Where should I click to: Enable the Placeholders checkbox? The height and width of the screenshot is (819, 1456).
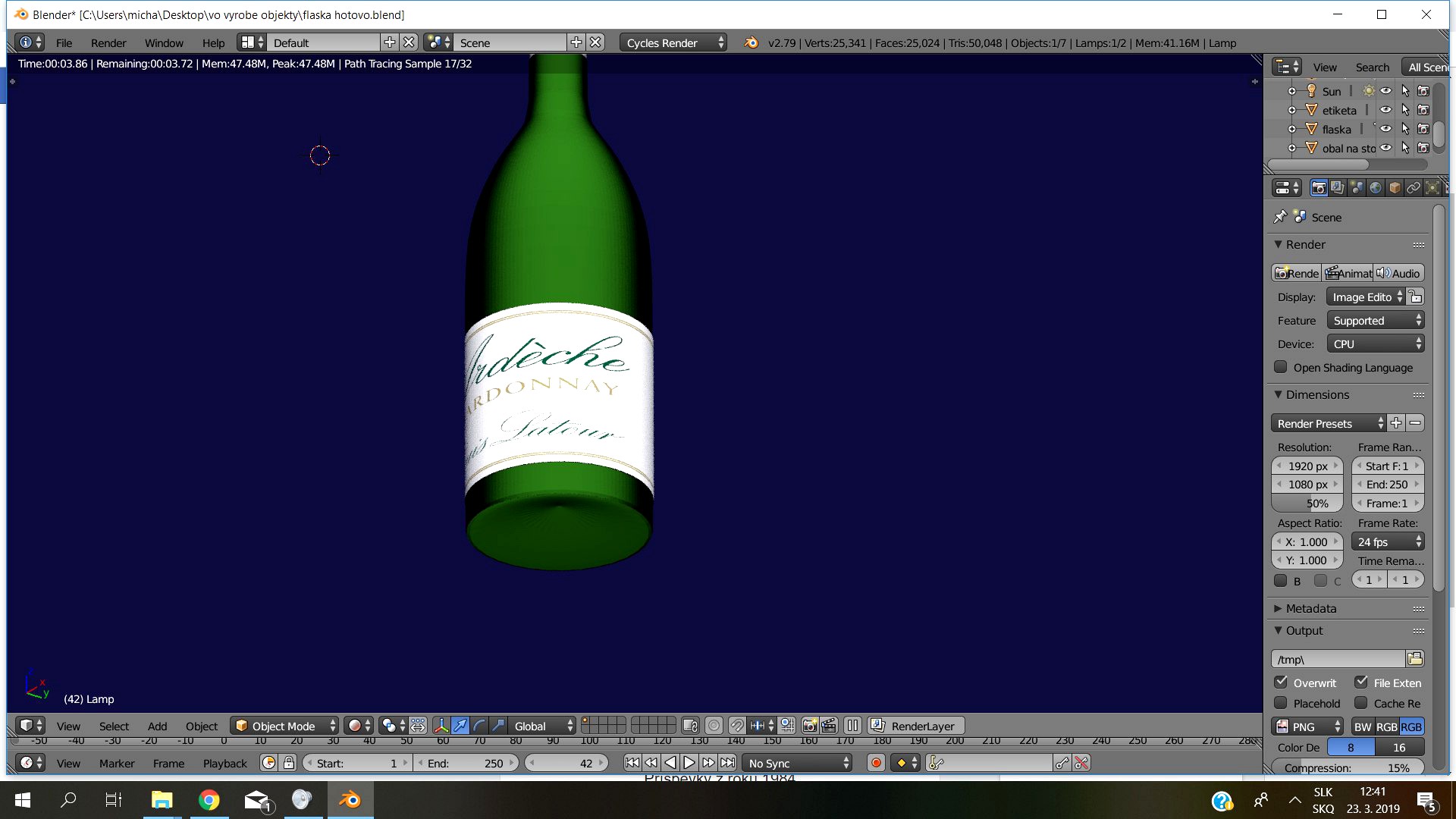coord(1281,703)
